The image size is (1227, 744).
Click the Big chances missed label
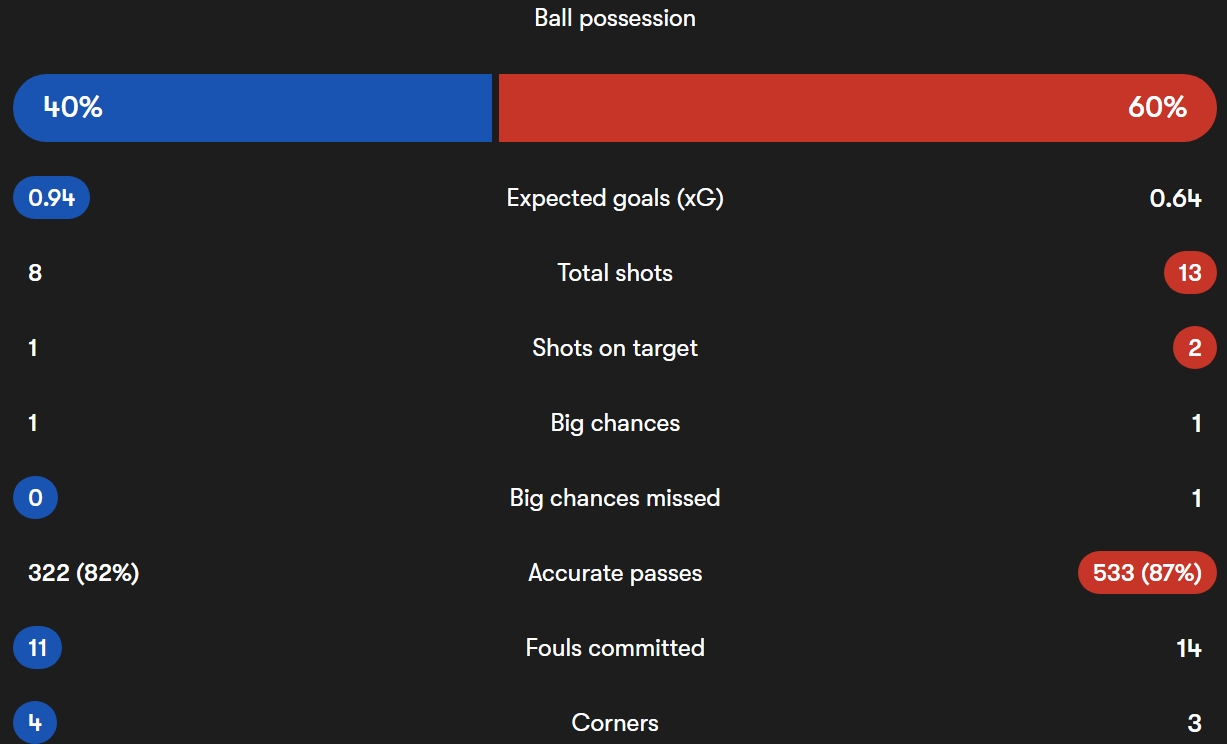615,498
